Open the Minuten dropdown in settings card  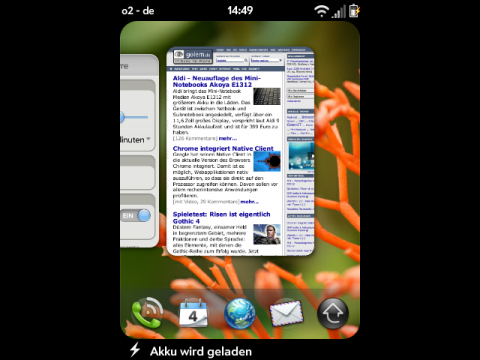pyautogui.click(x=135, y=139)
